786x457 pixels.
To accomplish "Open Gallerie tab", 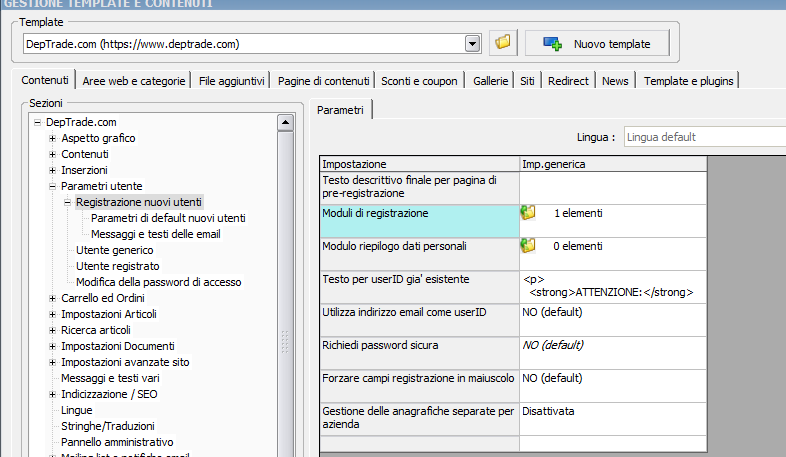I will point(490,81).
